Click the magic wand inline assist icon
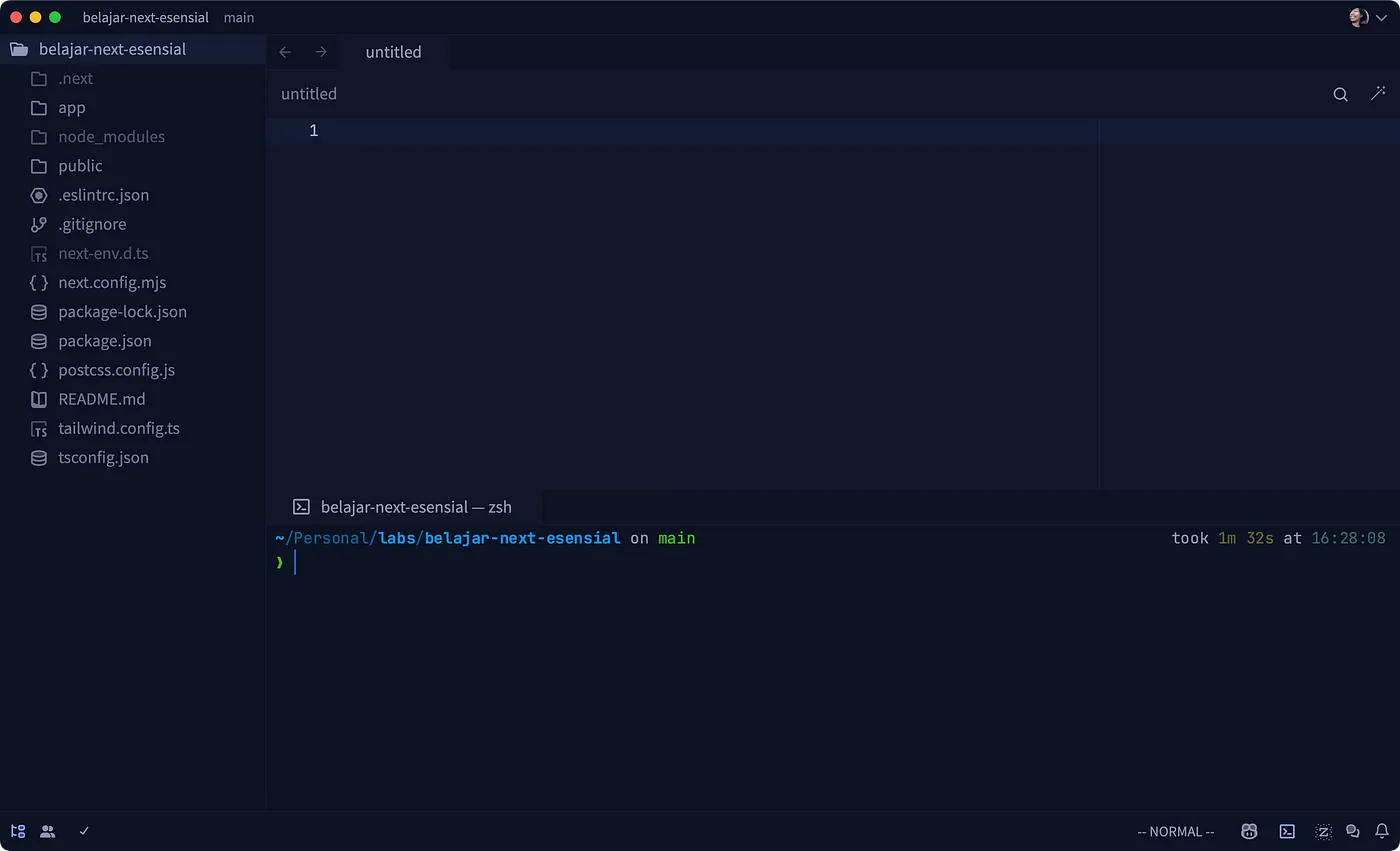This screenshot has width=1400, height=851. tap(1378, 94)
